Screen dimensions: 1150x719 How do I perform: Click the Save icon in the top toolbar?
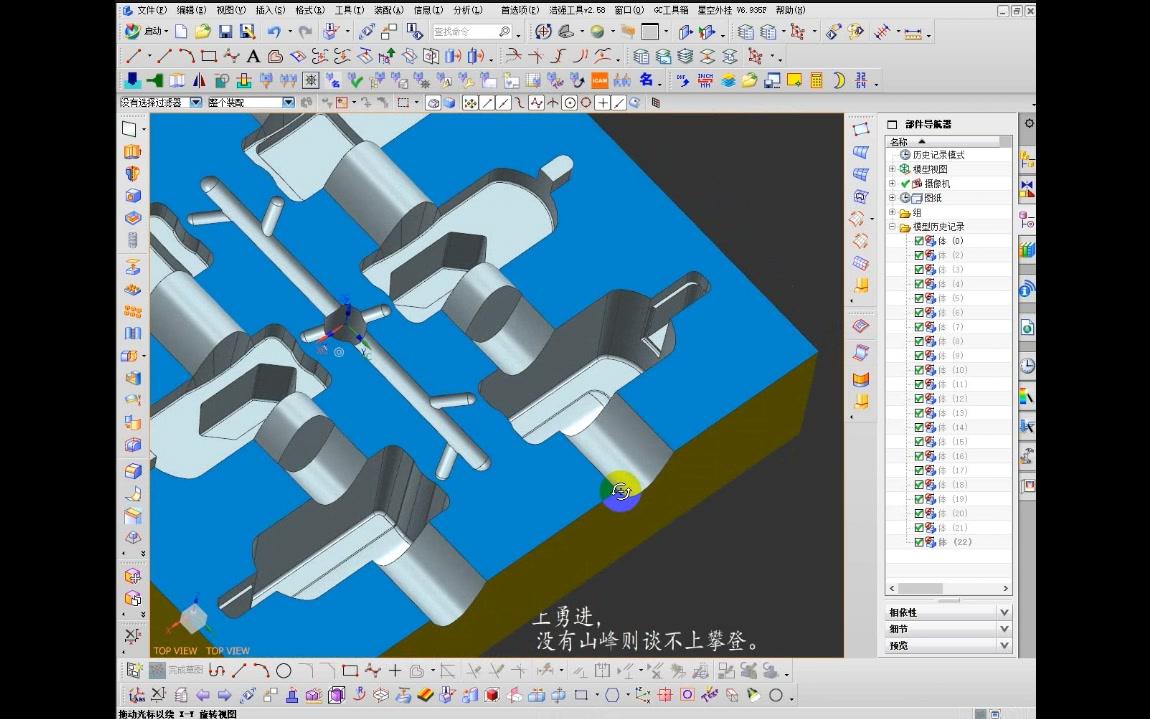[226, 32]
